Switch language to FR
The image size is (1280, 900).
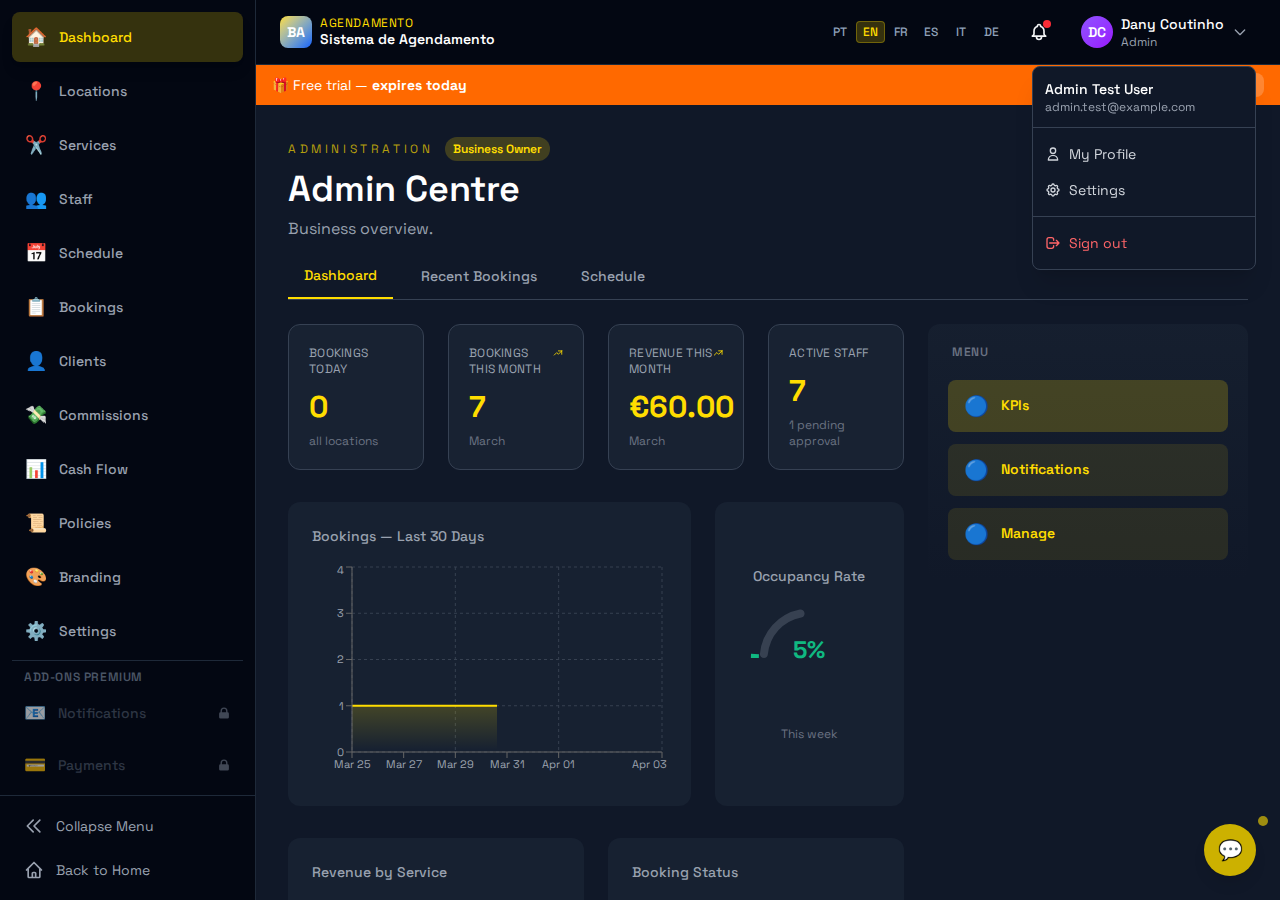901,32
